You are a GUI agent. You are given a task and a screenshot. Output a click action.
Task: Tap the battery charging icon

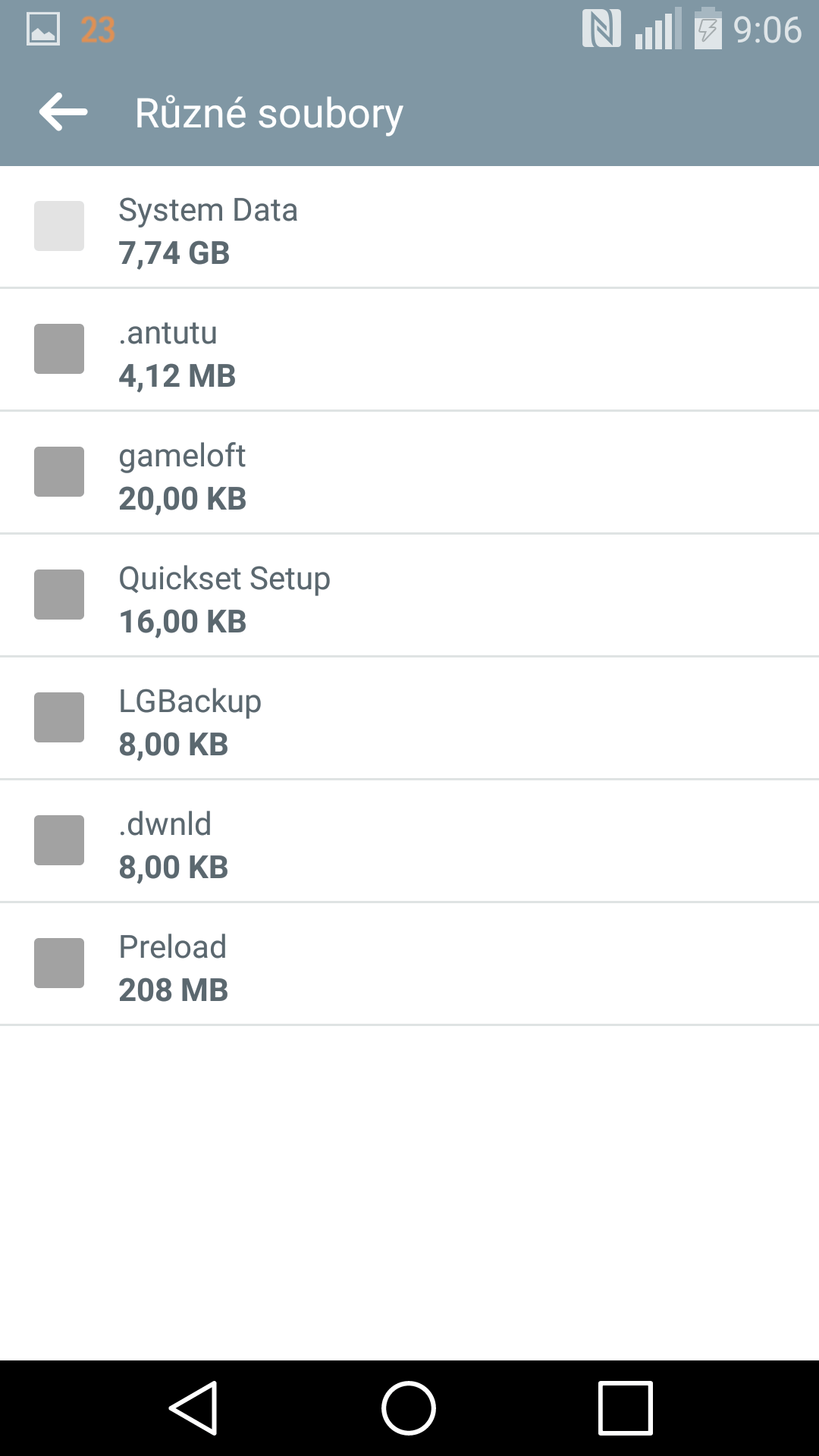tap(708, 28)
